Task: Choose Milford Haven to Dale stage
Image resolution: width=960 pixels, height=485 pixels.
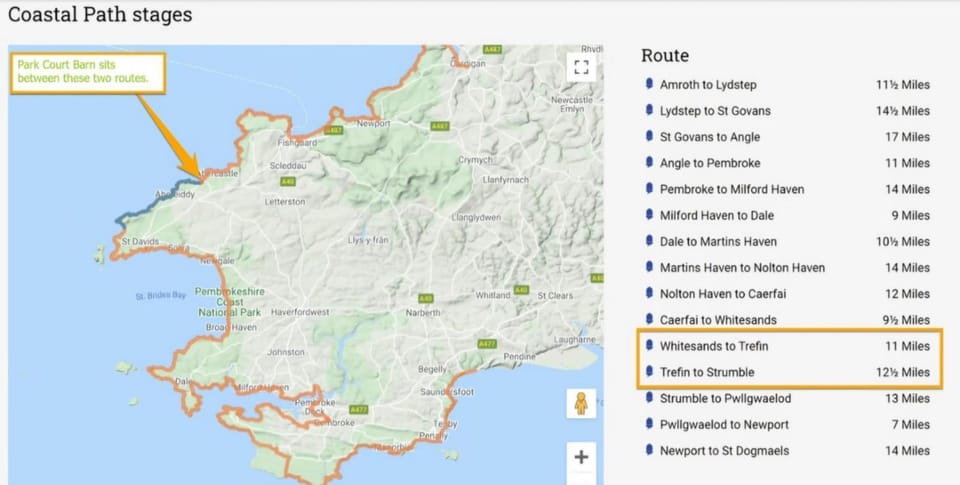Action: tap(716, 215)
